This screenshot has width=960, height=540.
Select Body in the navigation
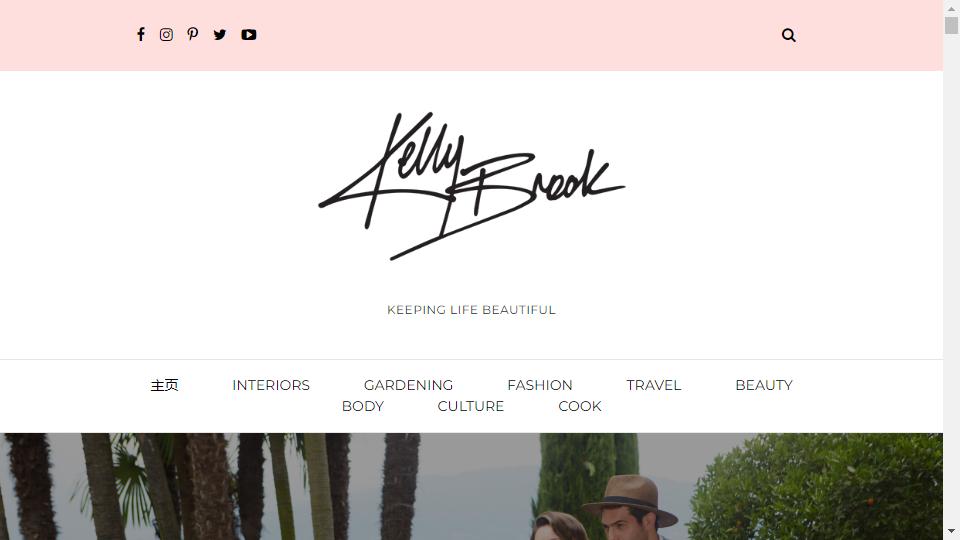[x=362, y=406]
